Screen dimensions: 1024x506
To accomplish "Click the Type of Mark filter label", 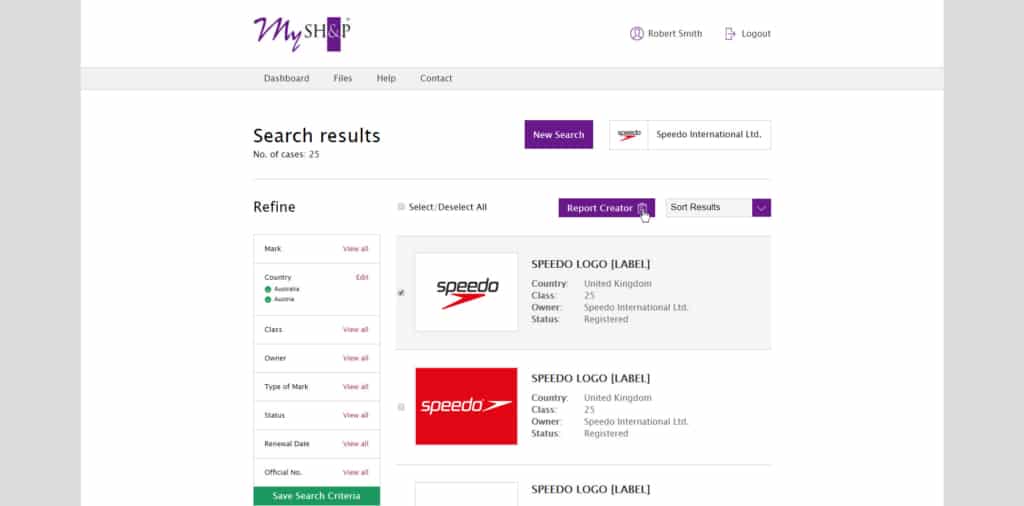I will (286, 387).
